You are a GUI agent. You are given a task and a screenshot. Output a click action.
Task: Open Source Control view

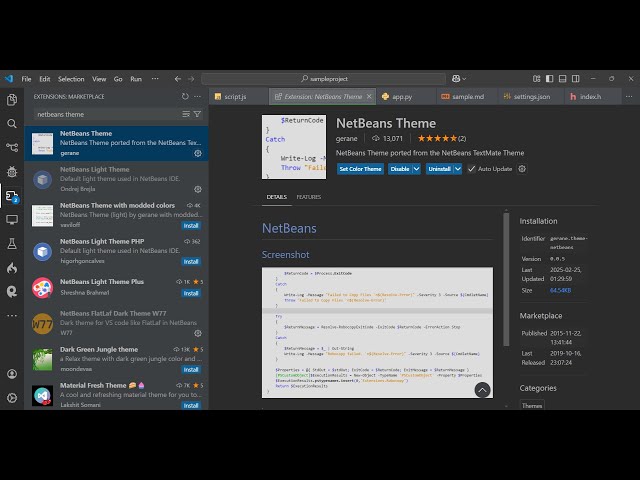12,148
